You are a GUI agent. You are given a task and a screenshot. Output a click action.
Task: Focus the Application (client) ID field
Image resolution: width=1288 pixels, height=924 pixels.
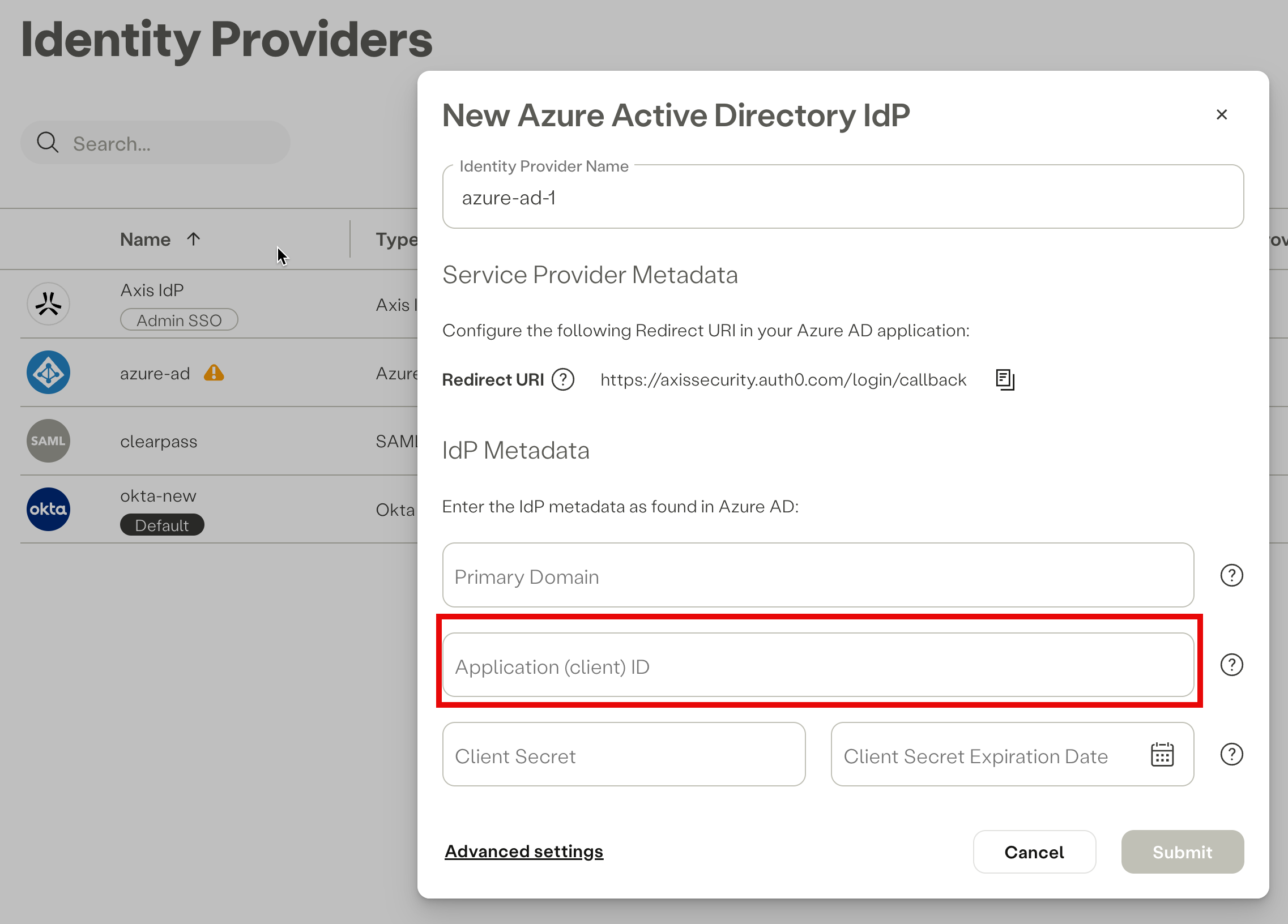[818, 665]
